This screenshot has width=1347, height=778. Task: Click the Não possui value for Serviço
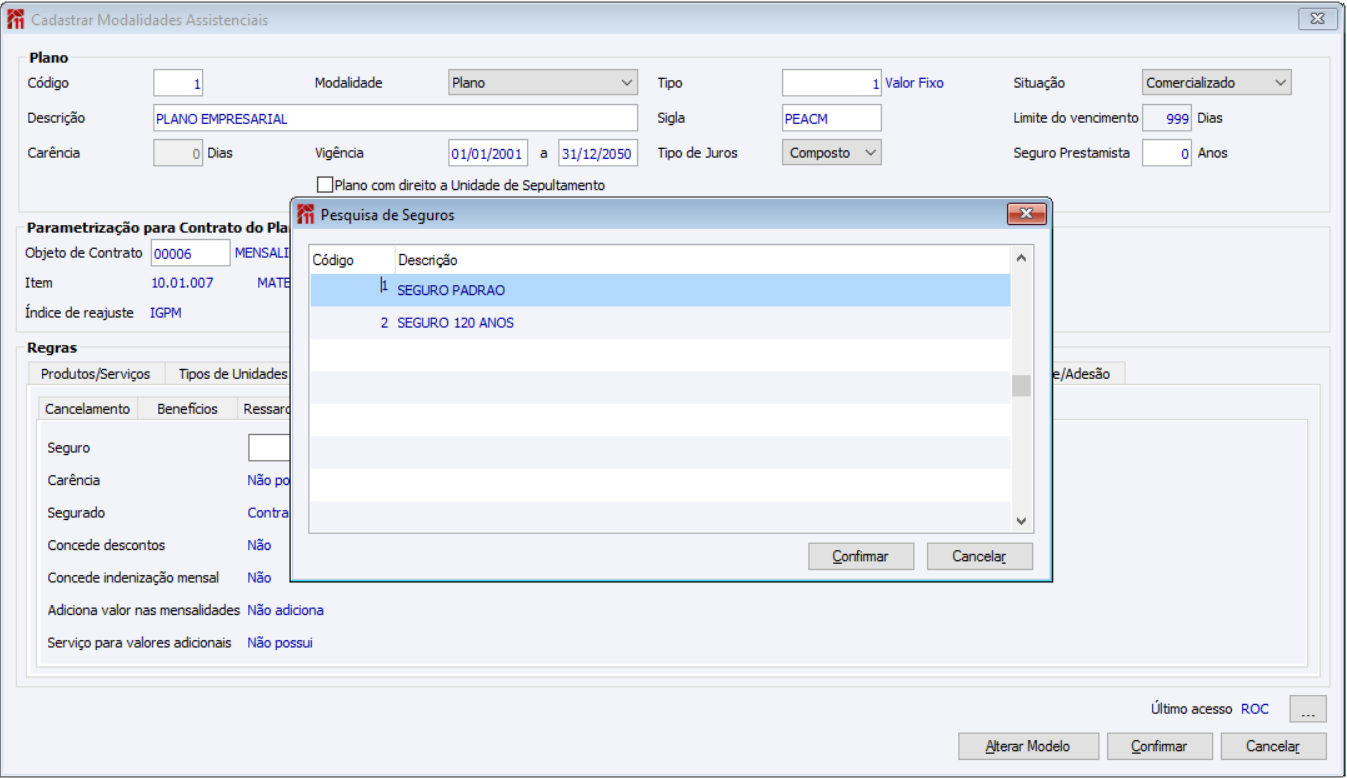click(x=280, y=643)
